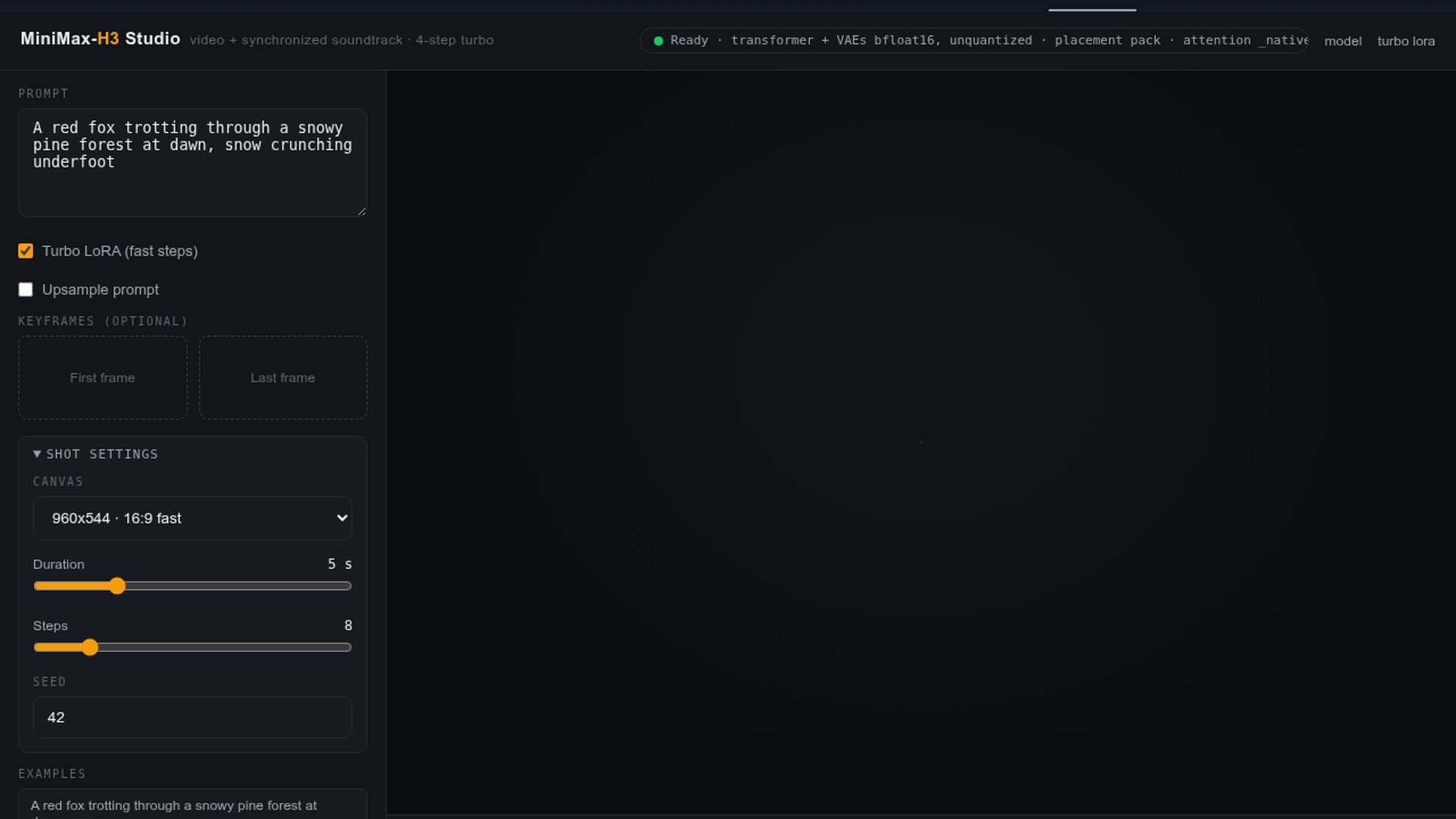Viewport: 1456px width, 819px height.
Task: Pick the red fox example prompt
Action: tap(193, 805)
